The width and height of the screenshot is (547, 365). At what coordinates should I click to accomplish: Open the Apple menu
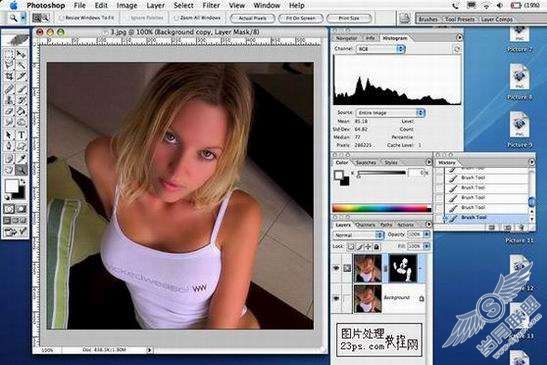[13, 5]
